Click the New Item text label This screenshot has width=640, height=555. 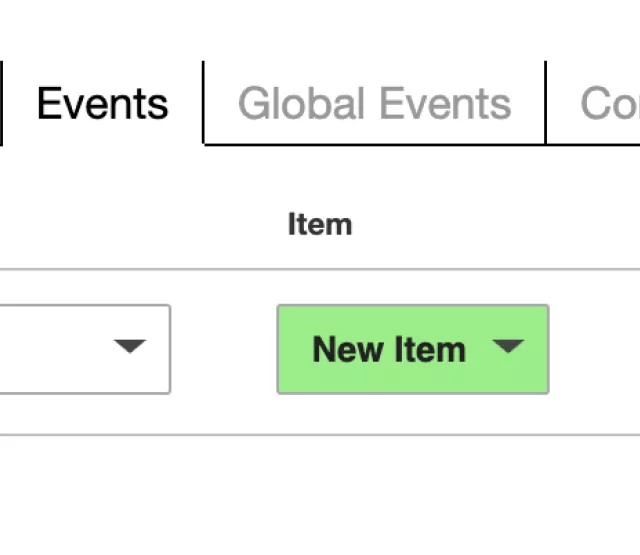pyautogui.click(x=389, y=349)
